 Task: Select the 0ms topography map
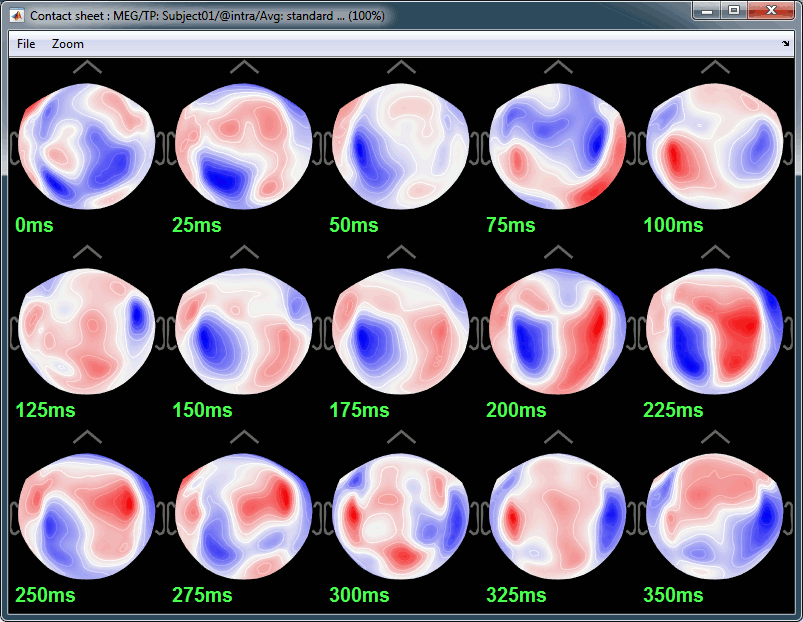pos(87,146)
